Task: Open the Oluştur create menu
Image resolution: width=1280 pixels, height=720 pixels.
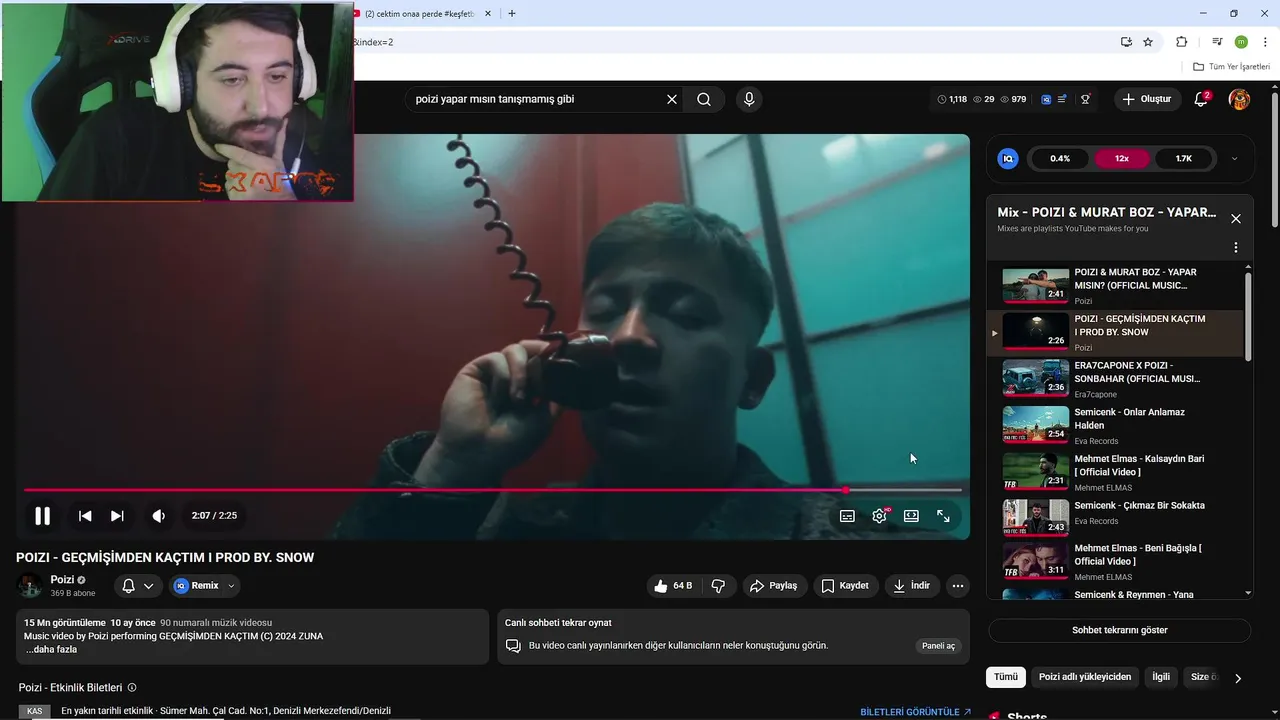Action: [1146, 99]
